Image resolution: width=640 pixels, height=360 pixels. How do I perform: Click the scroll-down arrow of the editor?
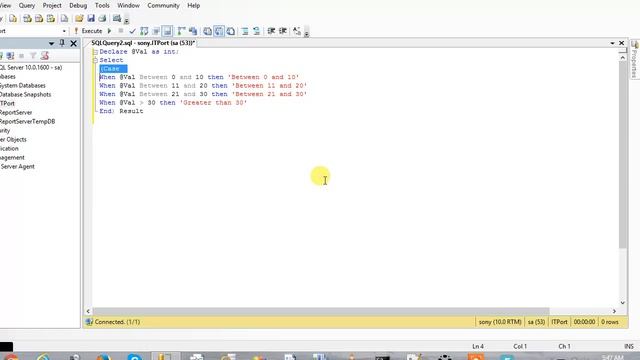622,303
